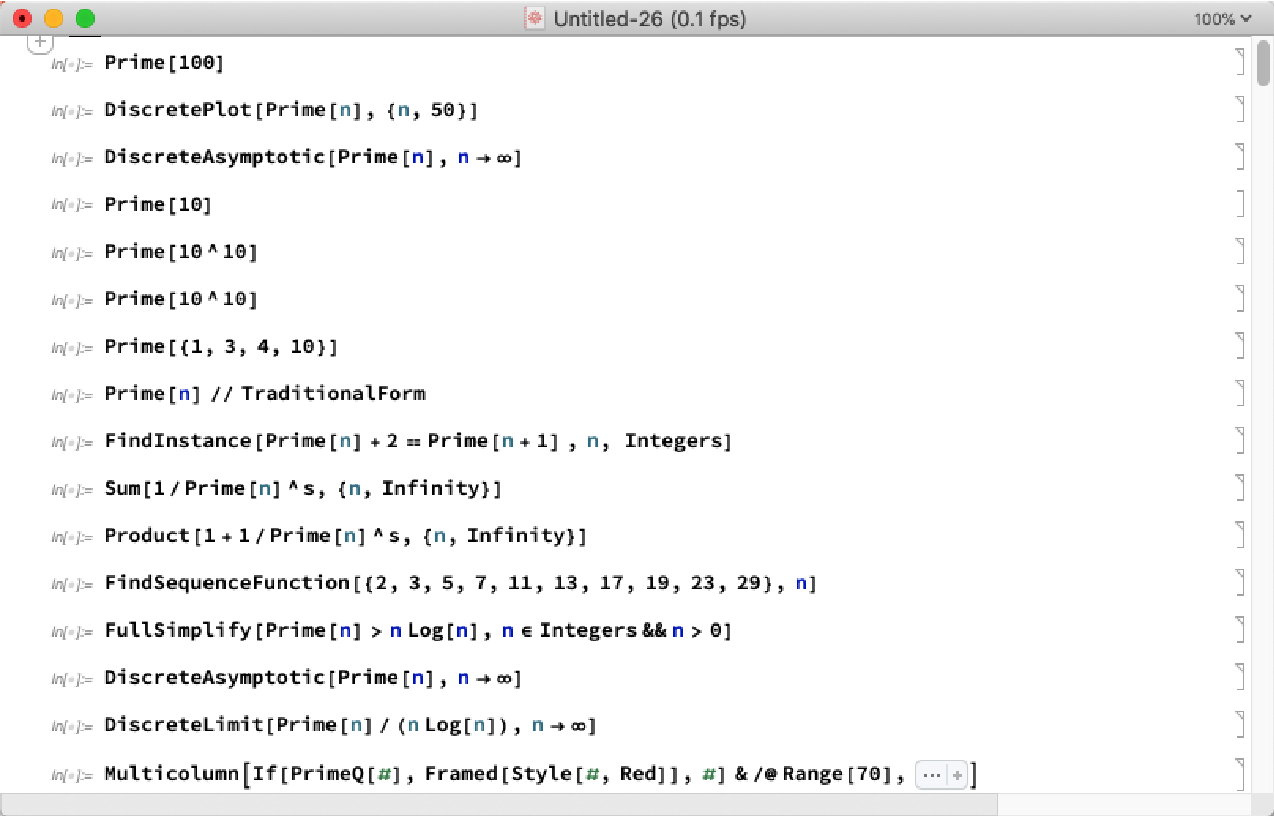Select the cell bracket of DiscreteLimit cell
The width and height of the screenshot is (1274, 816).
pos(1240,725)
